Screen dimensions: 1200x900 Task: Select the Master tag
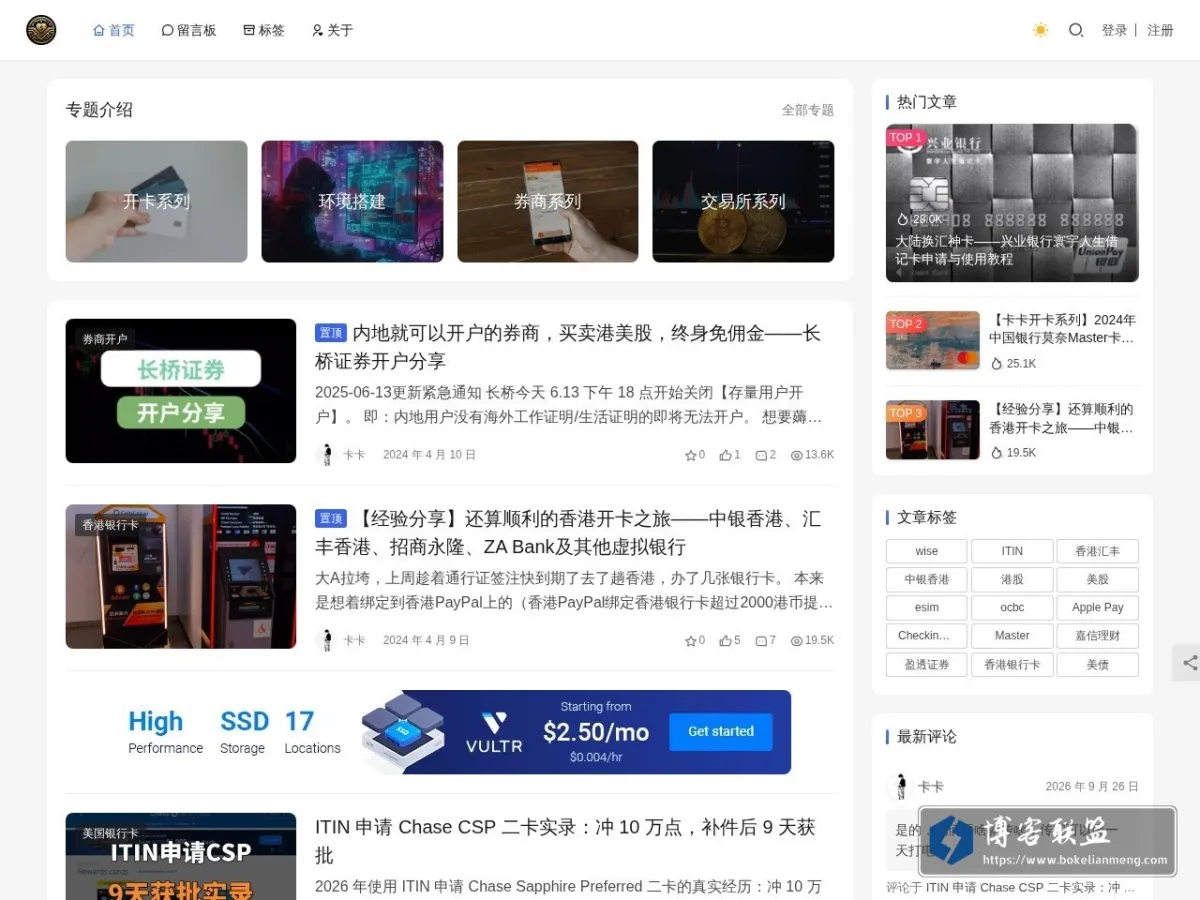click(1012, 635)
